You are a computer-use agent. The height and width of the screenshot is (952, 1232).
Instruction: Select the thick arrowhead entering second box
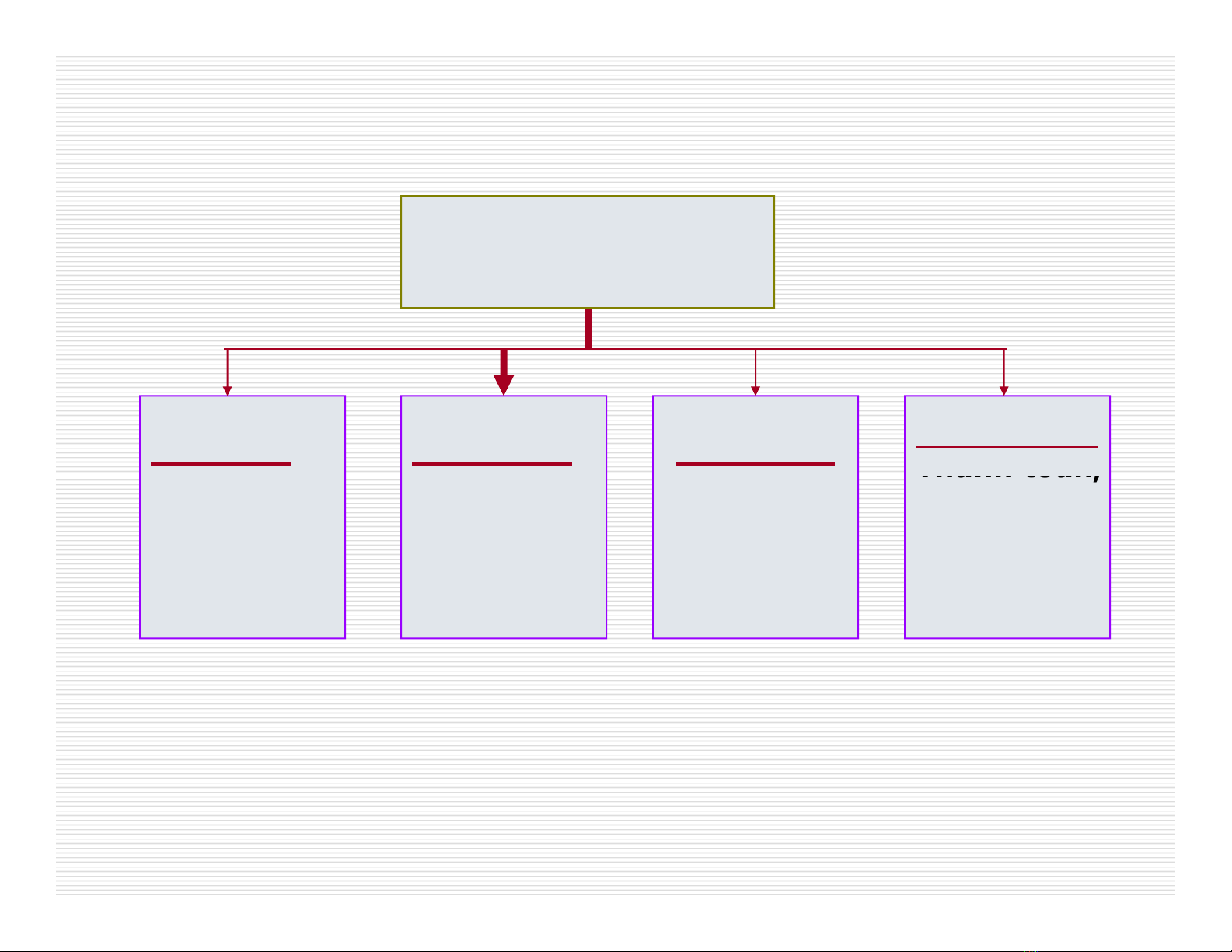[x=504, y=385]
